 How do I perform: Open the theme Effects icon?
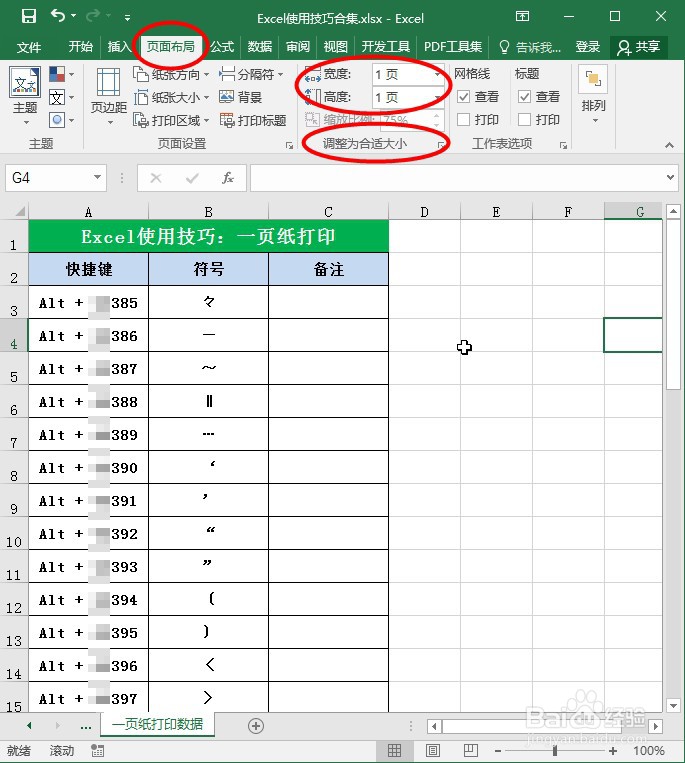click(61, 120)
